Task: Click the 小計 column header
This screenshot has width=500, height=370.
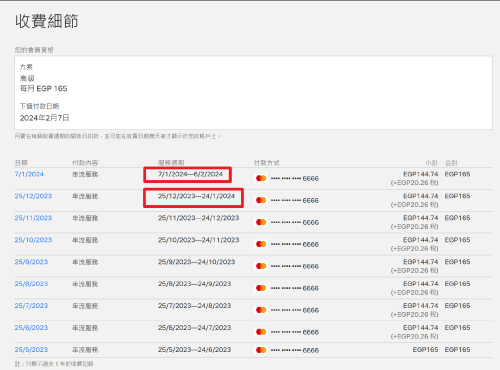Action: tap(431, 163)
